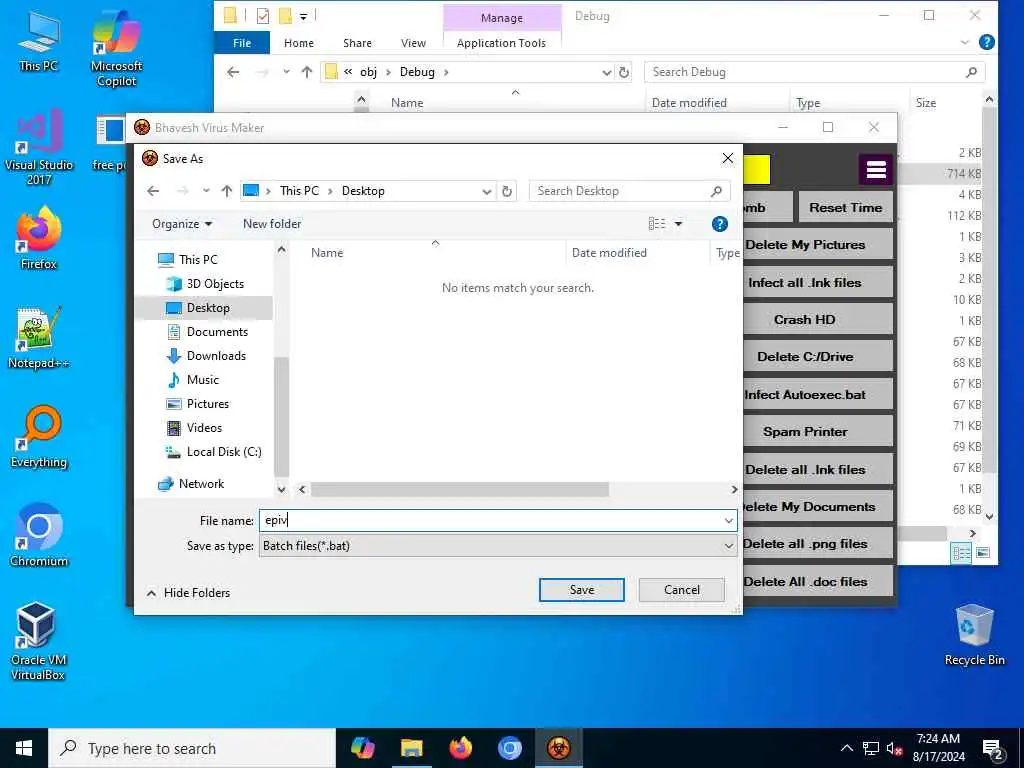Expand address bar previous locations in Save As

coord(487,191)
